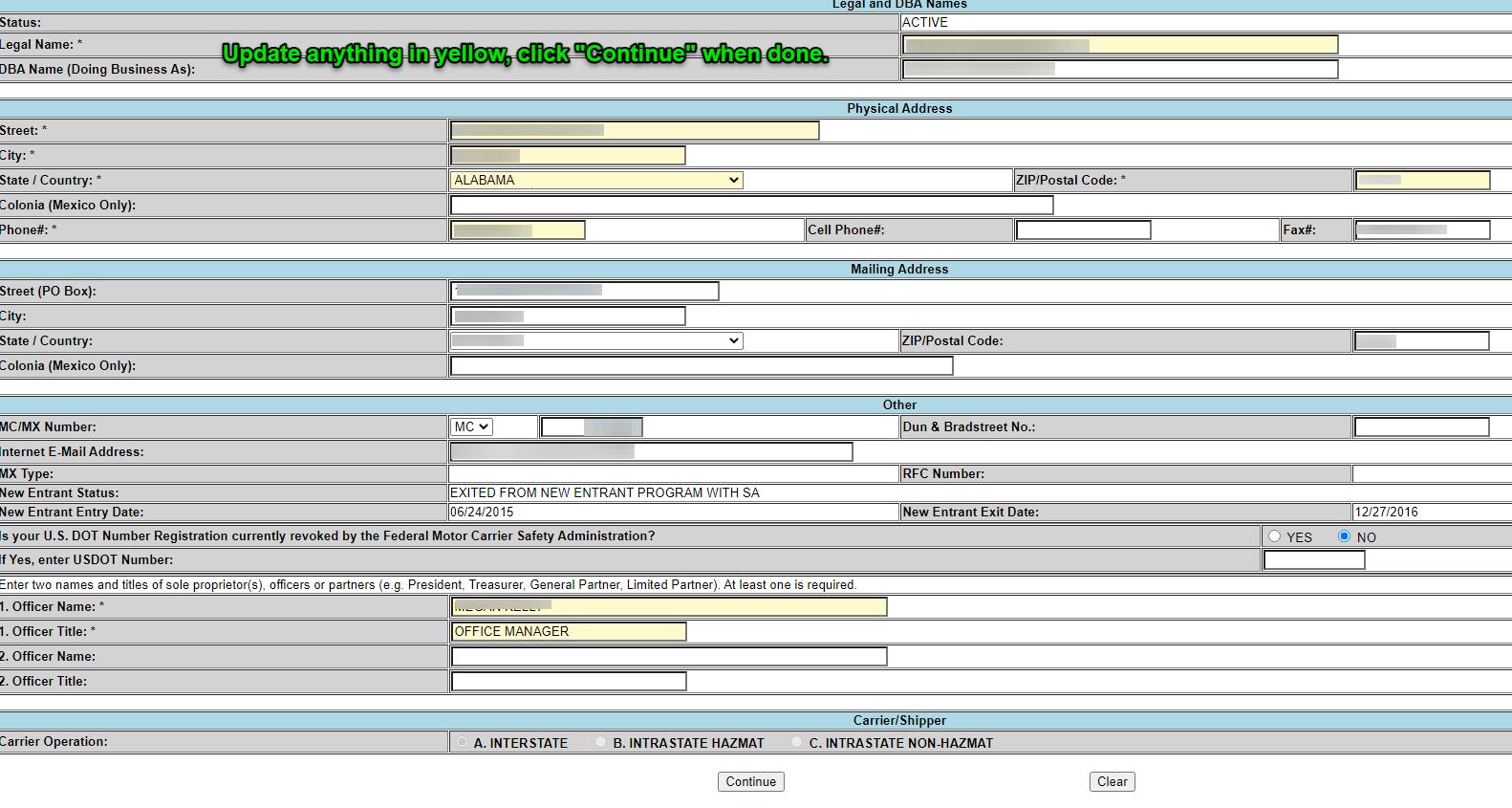The image size is (1512, 808).
Task: Select YES for DOT registration revoked
Action: coord(1274,536)
